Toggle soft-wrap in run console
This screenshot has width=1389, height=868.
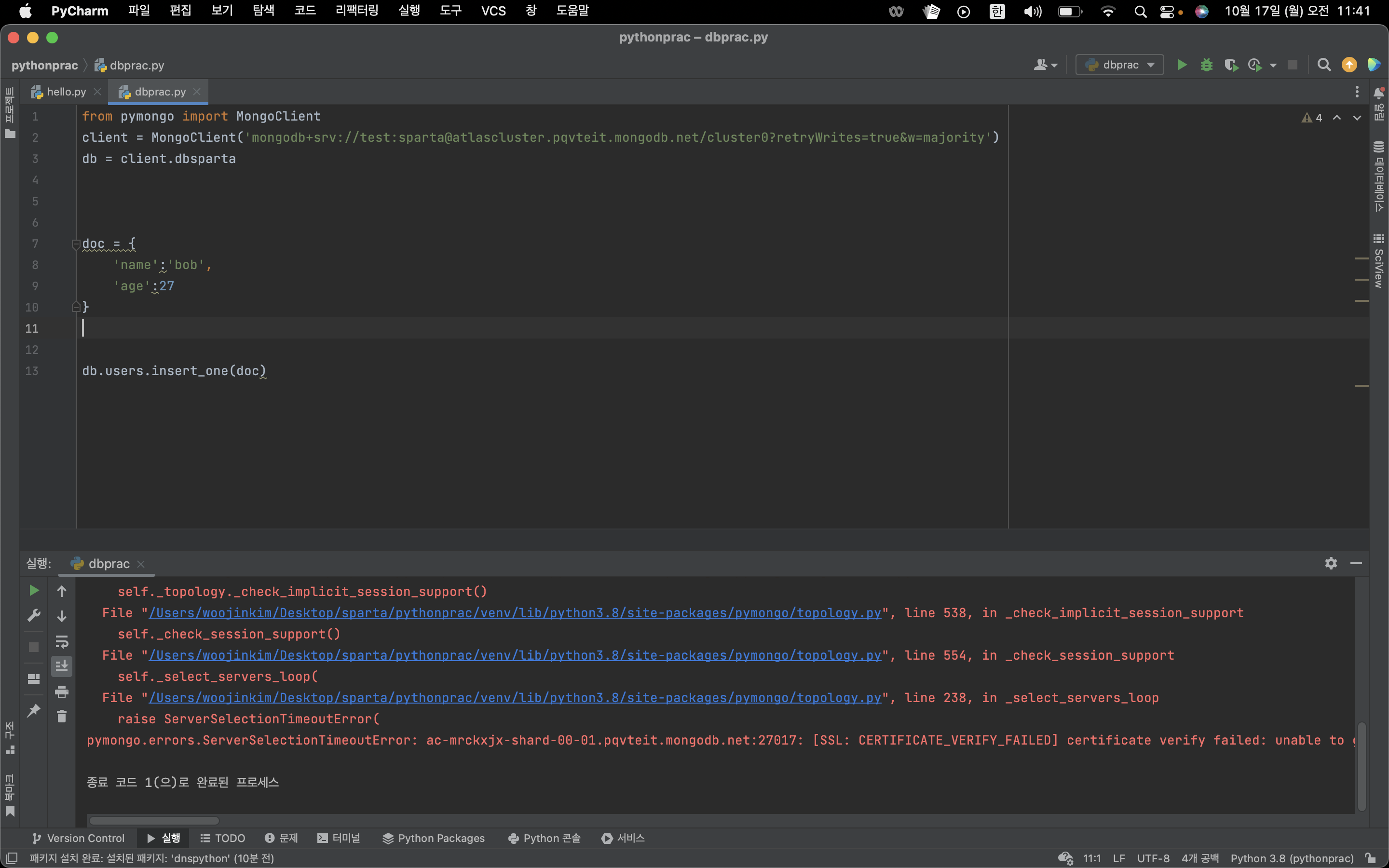(x=62, y=641)
